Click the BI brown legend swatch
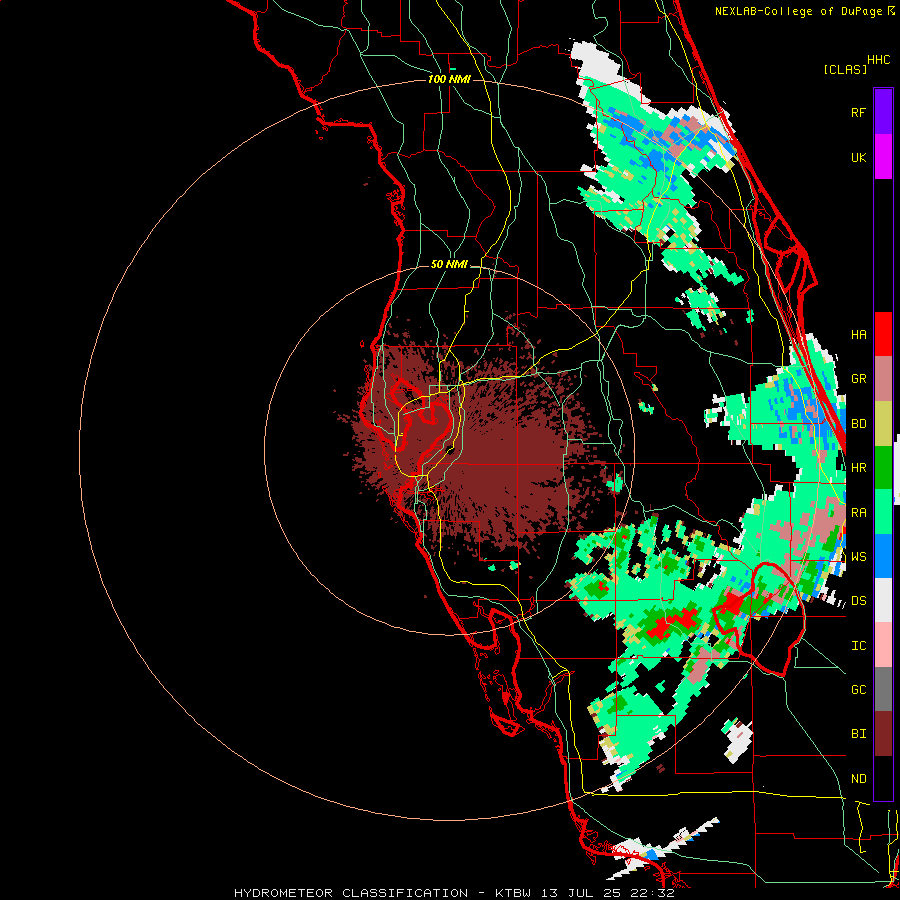The height and width of the screenshot is (900, 900). [x=883, y=734]
